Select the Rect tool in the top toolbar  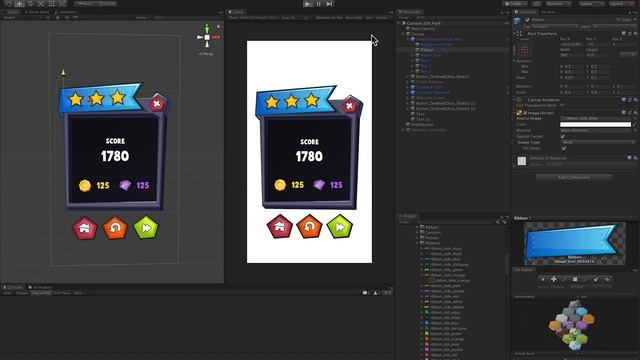tap(51, 3)
